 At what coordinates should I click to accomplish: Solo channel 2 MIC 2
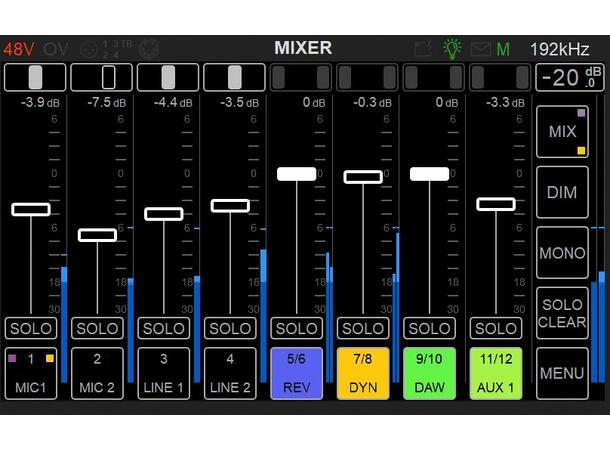[x=97, y=329]
